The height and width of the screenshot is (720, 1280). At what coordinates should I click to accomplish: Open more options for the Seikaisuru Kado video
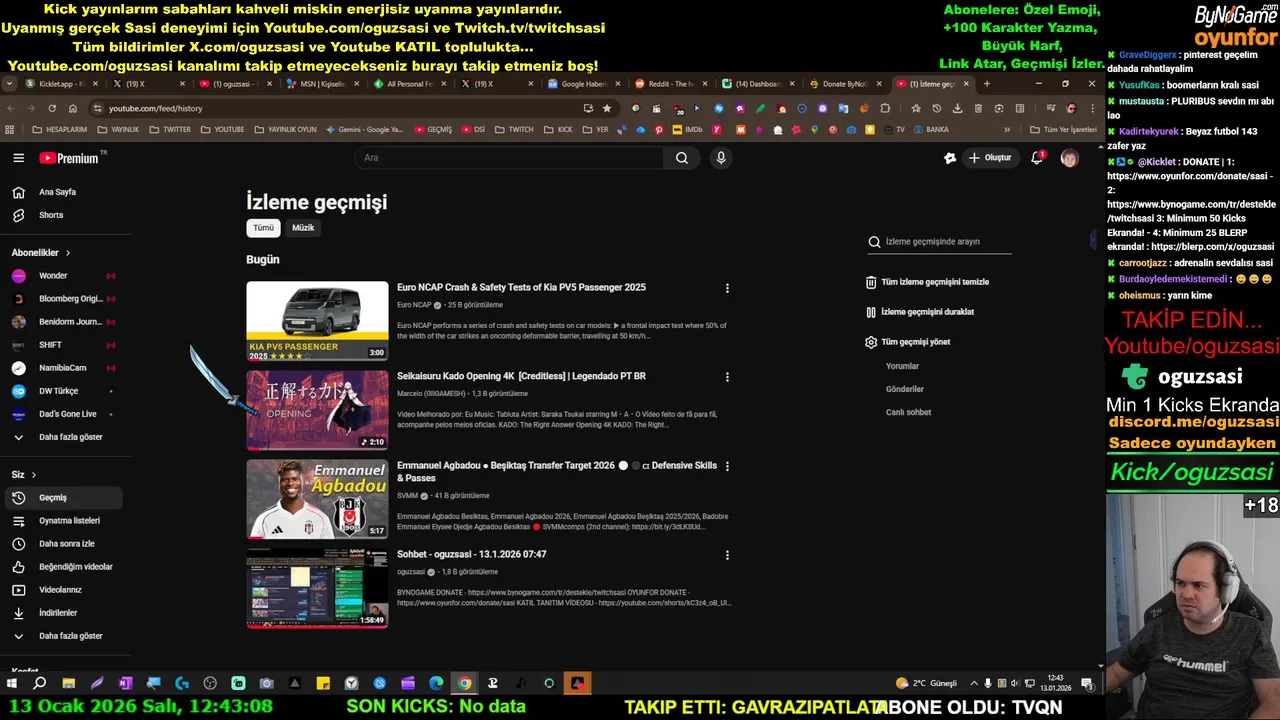point(727,377)
